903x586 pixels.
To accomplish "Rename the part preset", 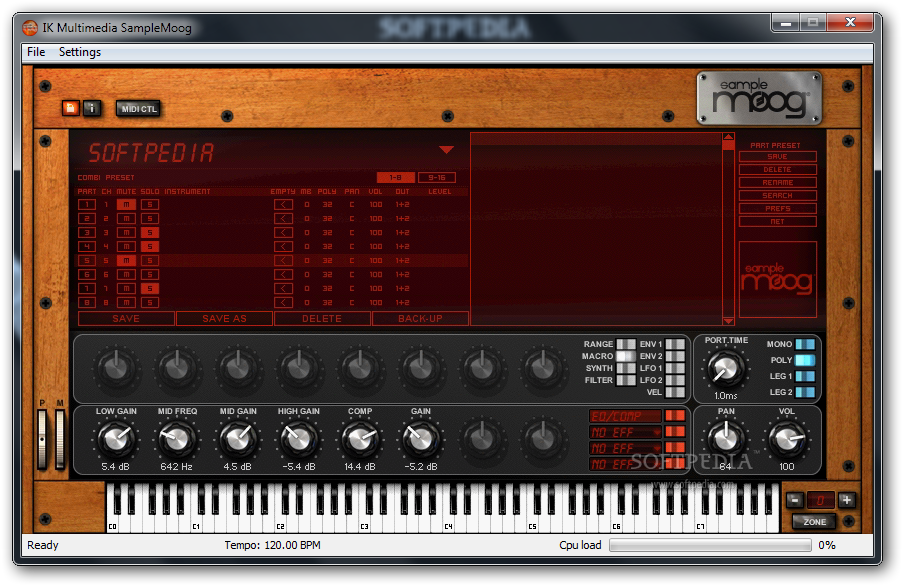I will point(777,182).
